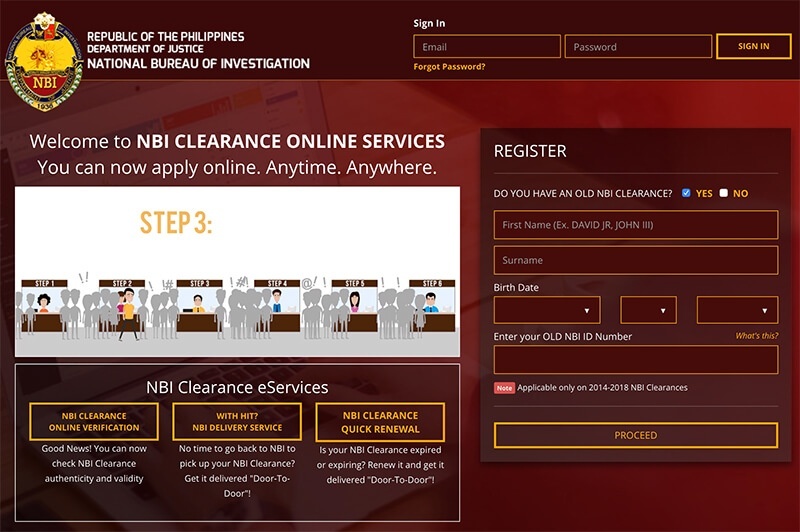Click 'Welcome to NBI CLEARANCE ONLINE SERVICES' heading
Screen dimensions: 800x532
(237, 141)
